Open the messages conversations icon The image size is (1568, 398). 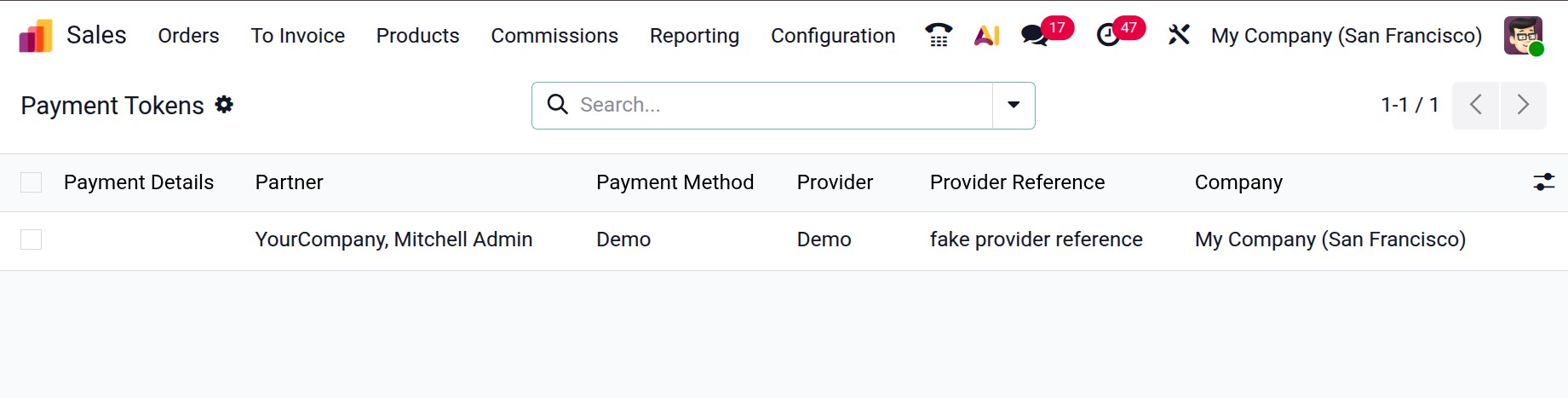tap(1034, 36)
